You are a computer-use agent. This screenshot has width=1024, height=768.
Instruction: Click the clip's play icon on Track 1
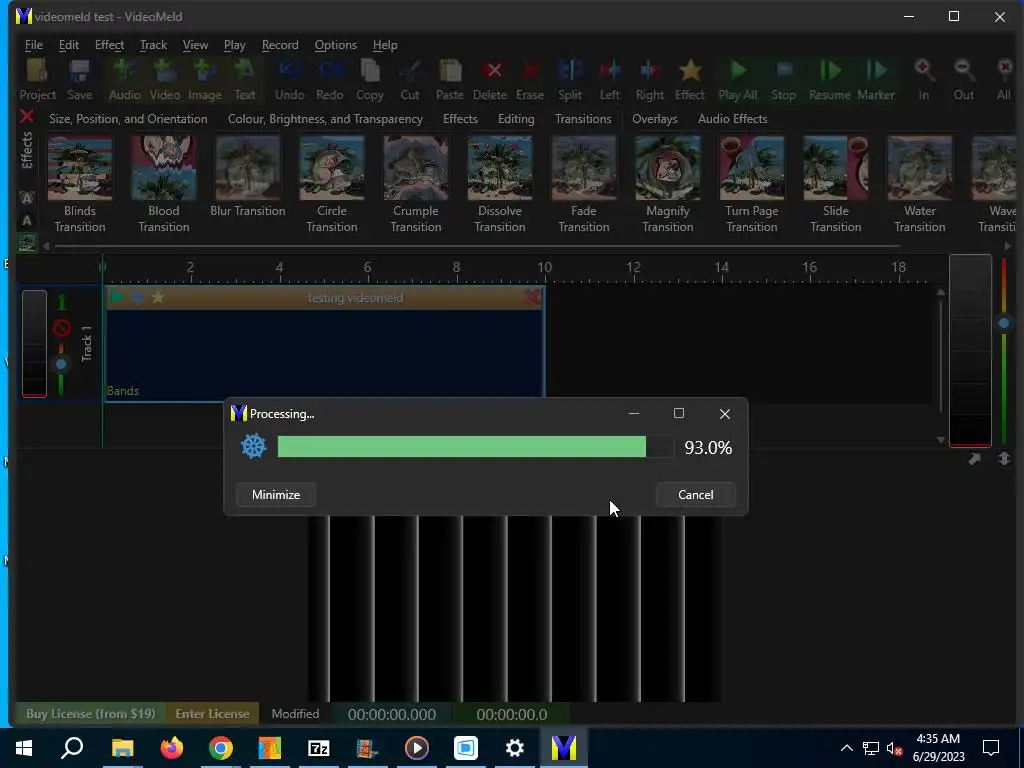[x=117, y=298]
